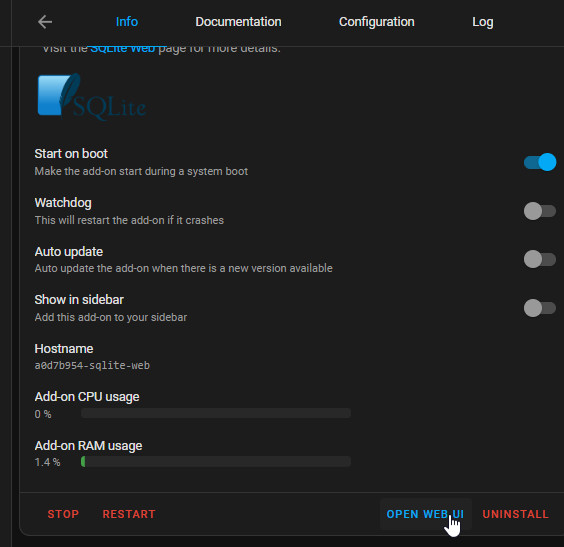564x547 pixels.
Task: Switch to the Info tab
Action: pyautogui.click(x=127, y=22)
